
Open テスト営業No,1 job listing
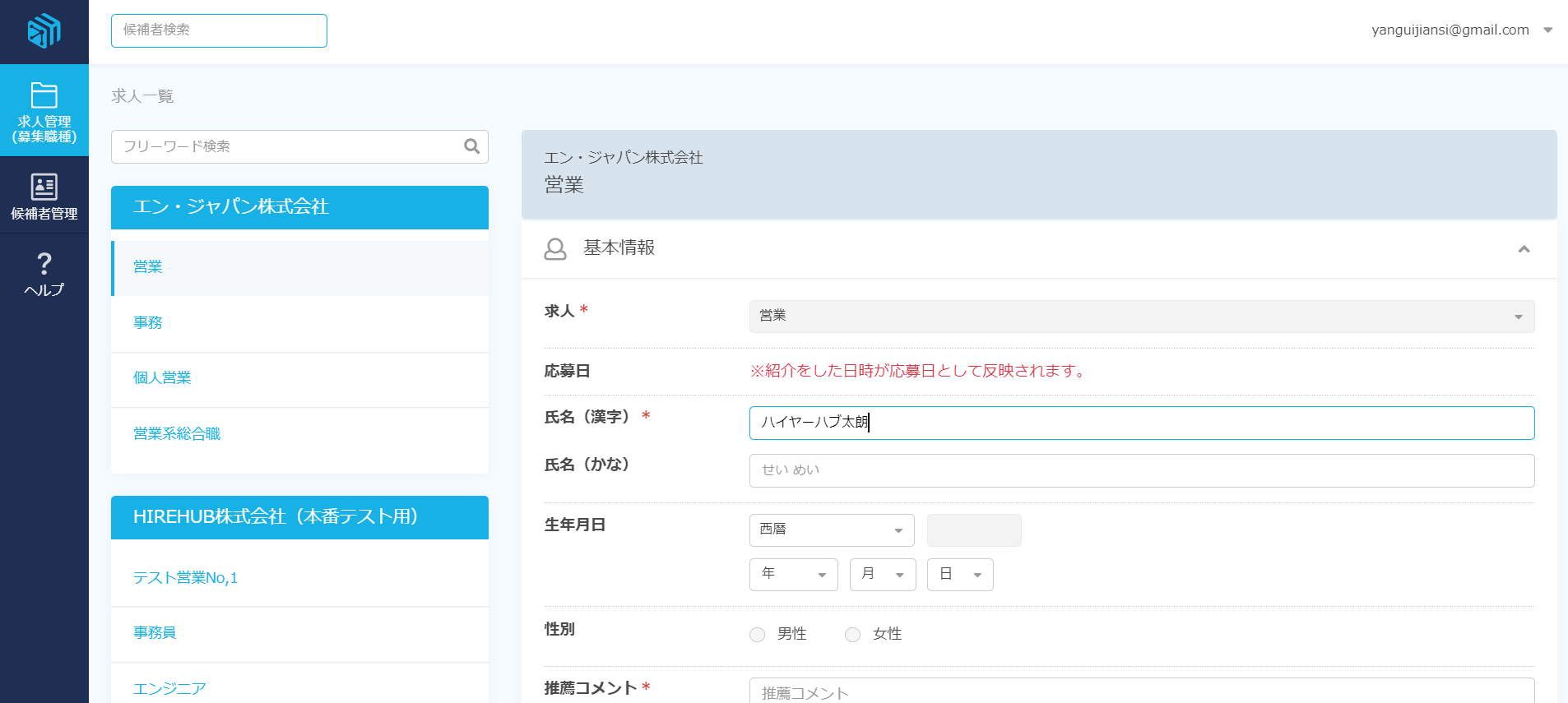tap(185, 578)
